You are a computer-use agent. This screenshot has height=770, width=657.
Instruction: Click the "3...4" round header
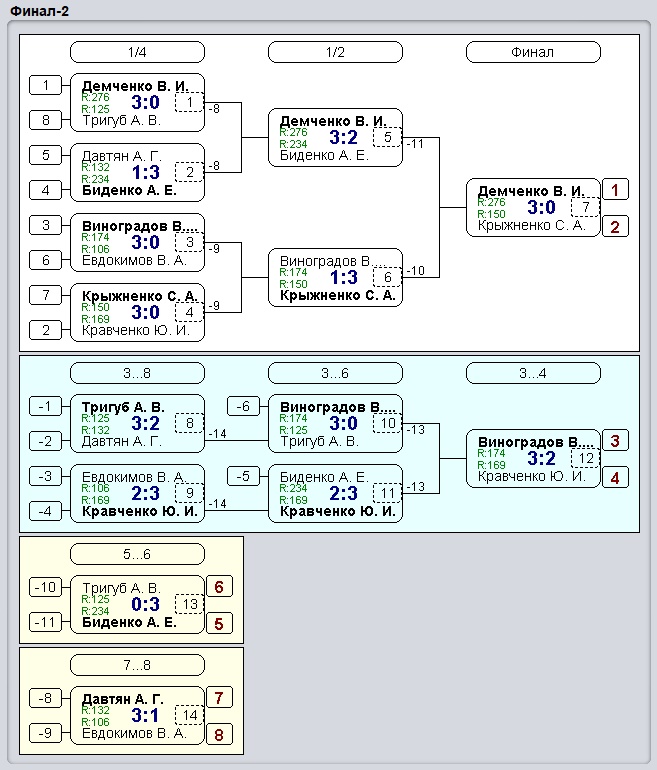533,373
